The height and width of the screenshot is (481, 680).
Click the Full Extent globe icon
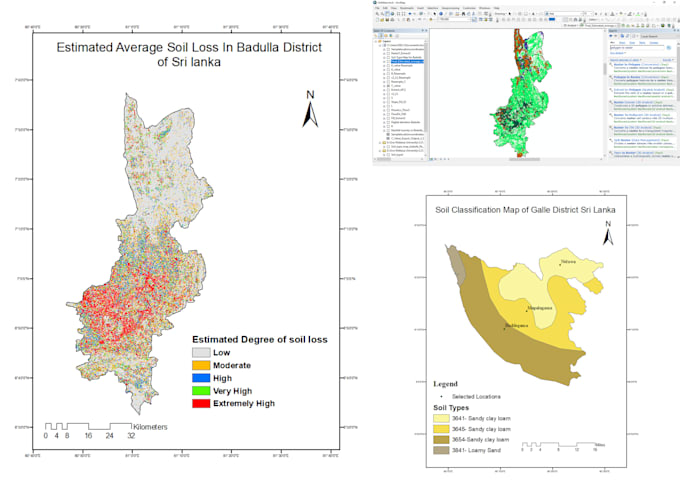pyautogui.click(x=392, y=14)
